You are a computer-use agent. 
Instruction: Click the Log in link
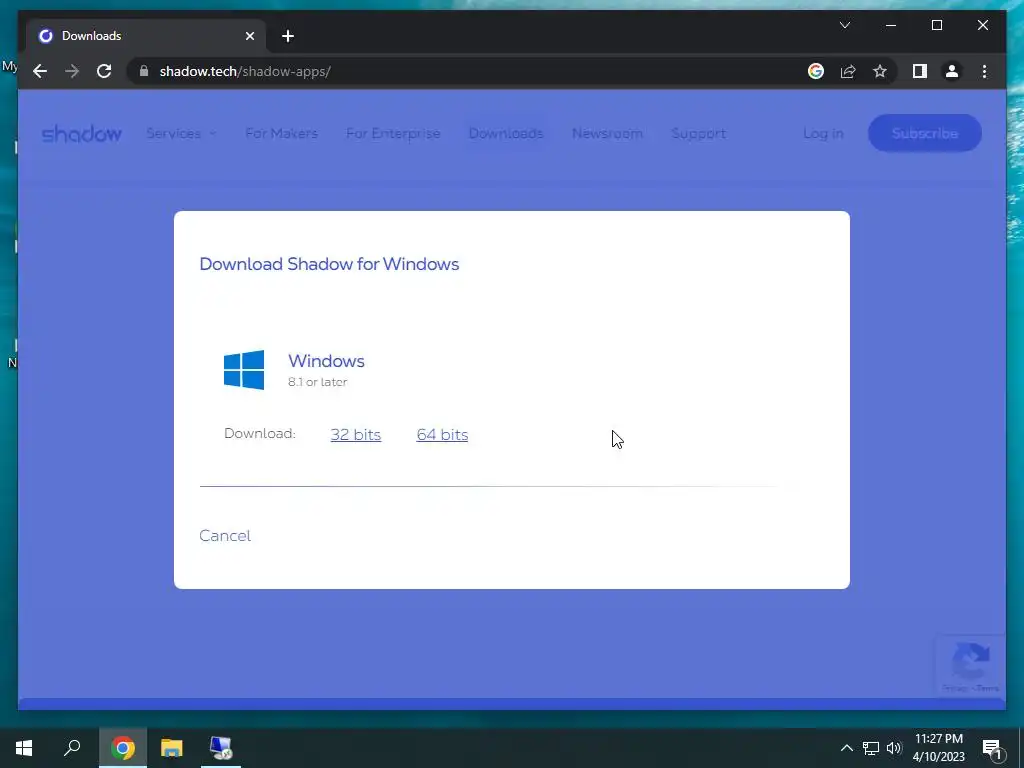click(x=823, y=133)
